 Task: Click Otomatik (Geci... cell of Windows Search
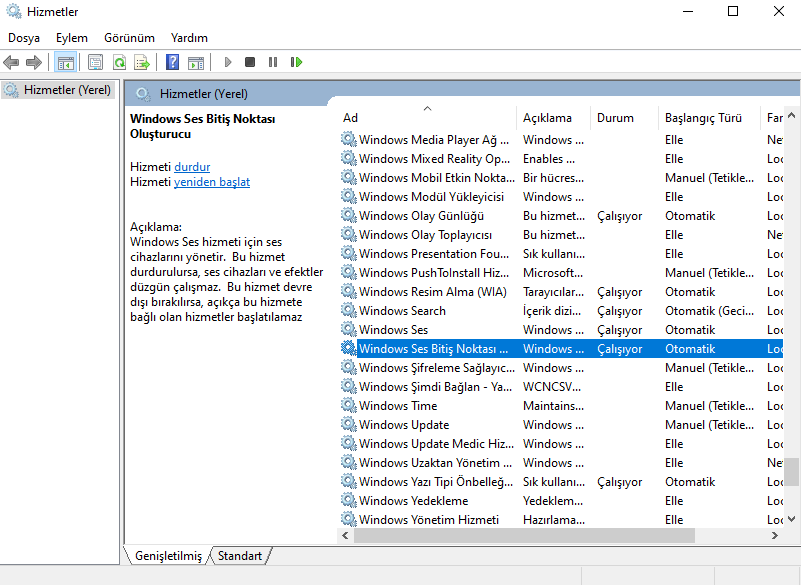tap(709, 311)
